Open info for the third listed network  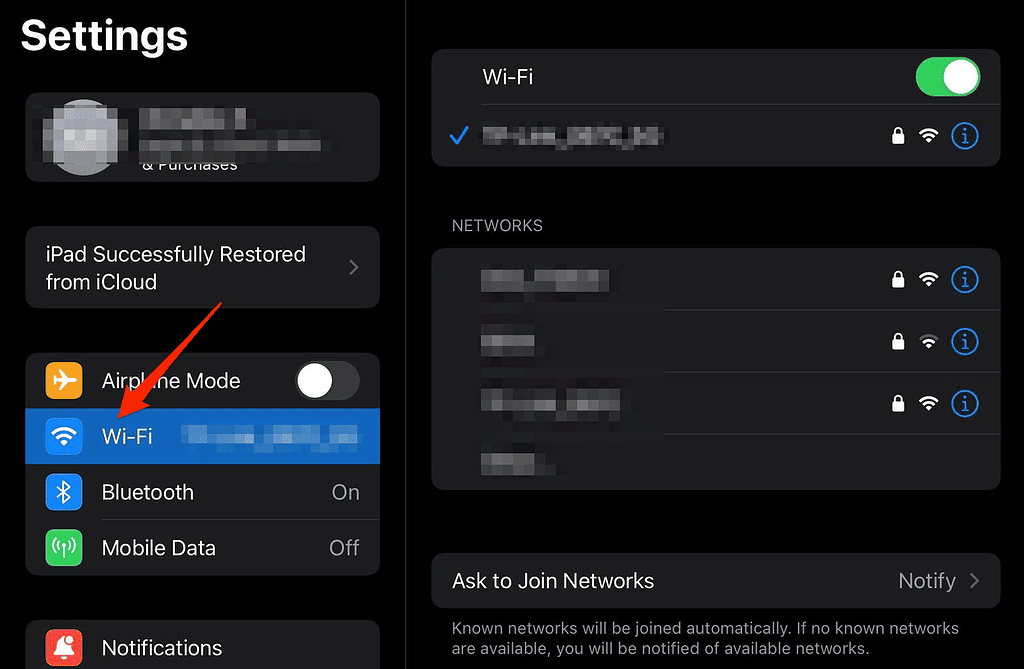964,404
